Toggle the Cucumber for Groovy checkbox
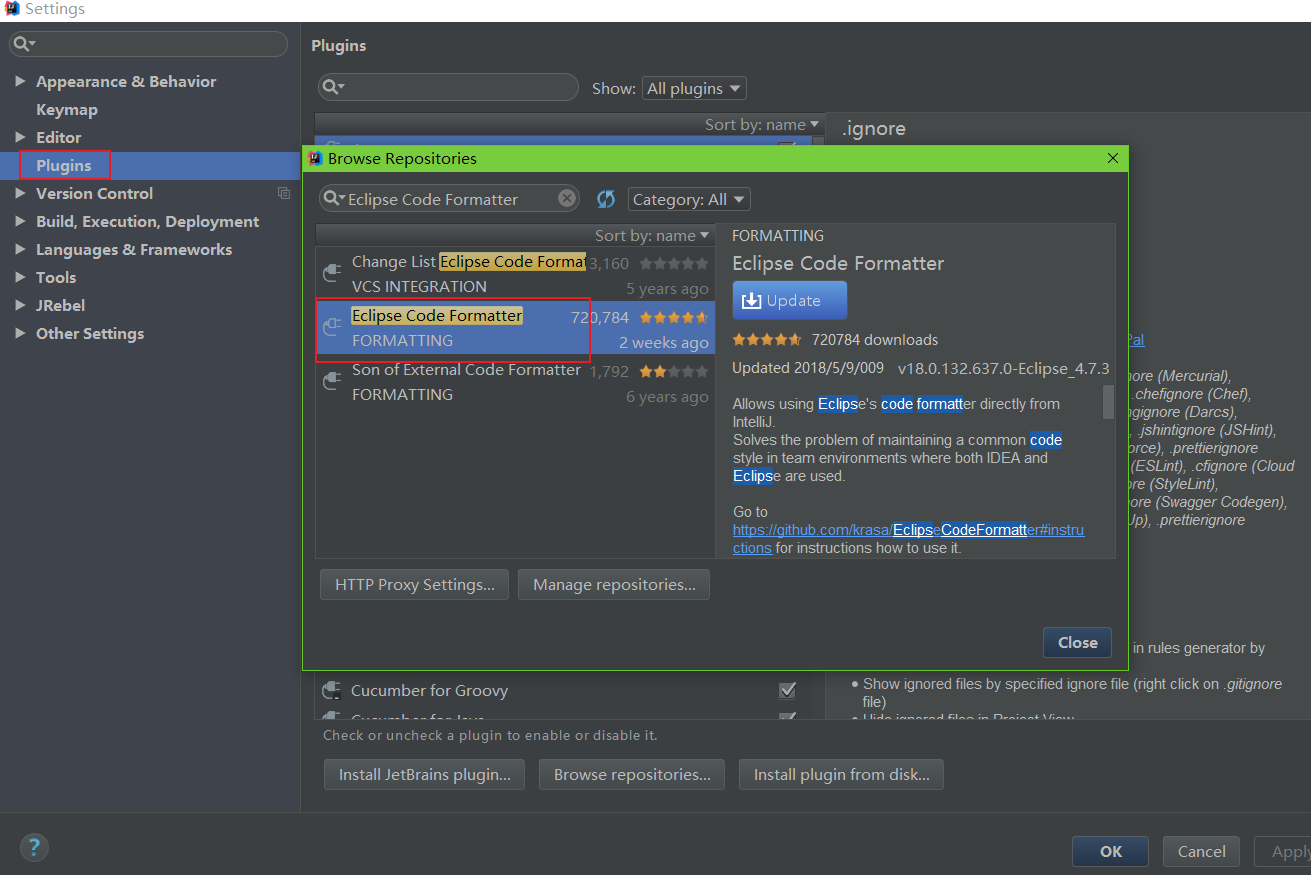 (788, 690)
